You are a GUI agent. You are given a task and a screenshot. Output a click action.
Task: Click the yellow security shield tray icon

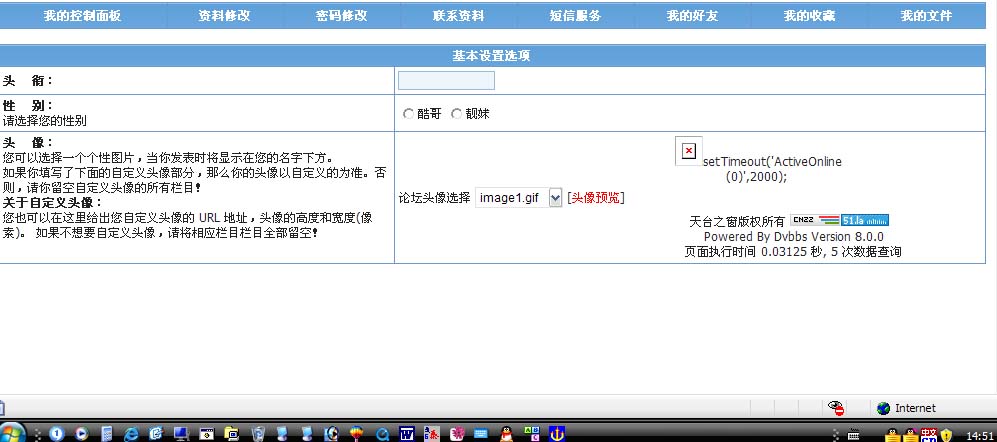(x=946, y=435)
